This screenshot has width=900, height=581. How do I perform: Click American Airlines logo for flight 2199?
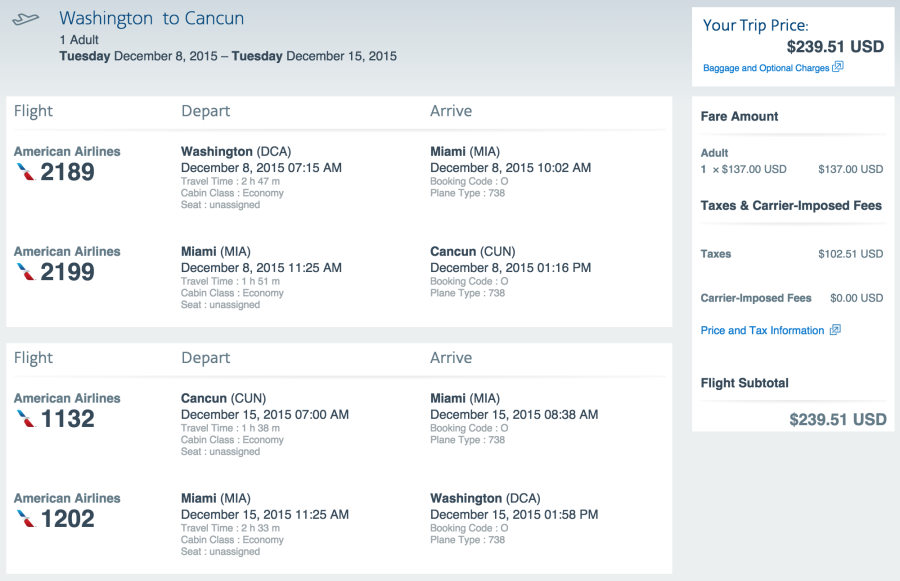26,272
